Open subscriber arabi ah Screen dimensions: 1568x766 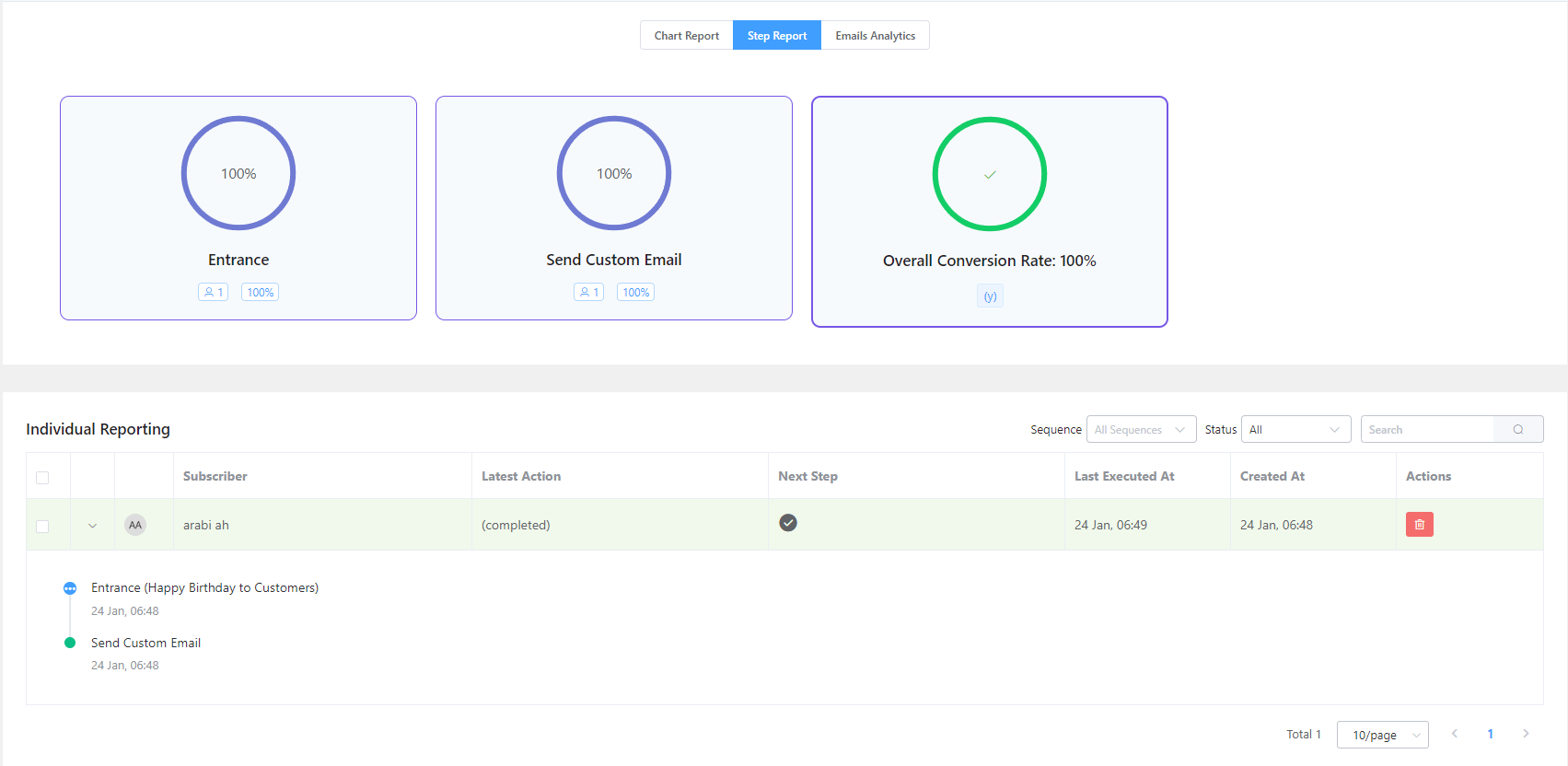(206, 525)
